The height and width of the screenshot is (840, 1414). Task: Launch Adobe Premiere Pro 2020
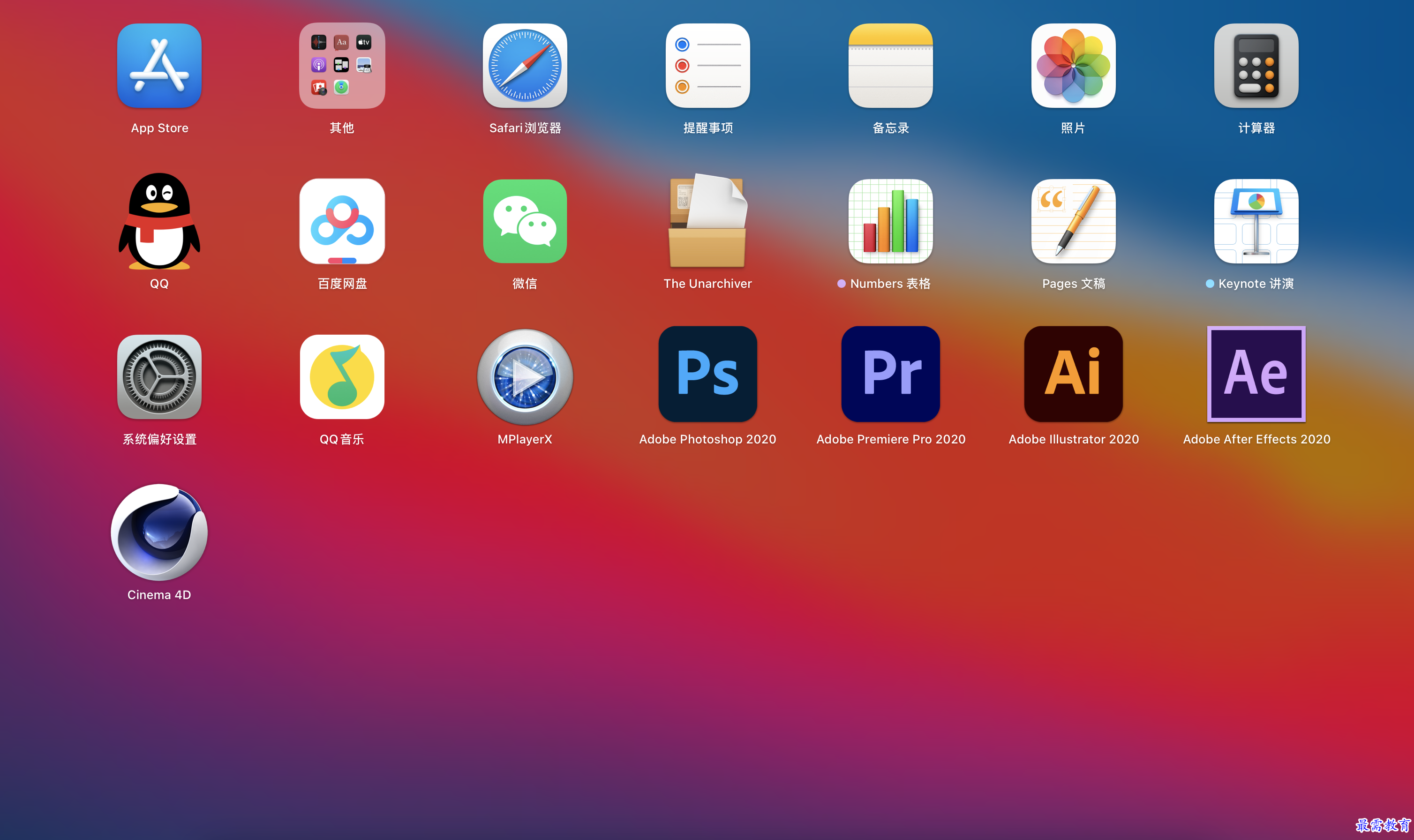890,374
